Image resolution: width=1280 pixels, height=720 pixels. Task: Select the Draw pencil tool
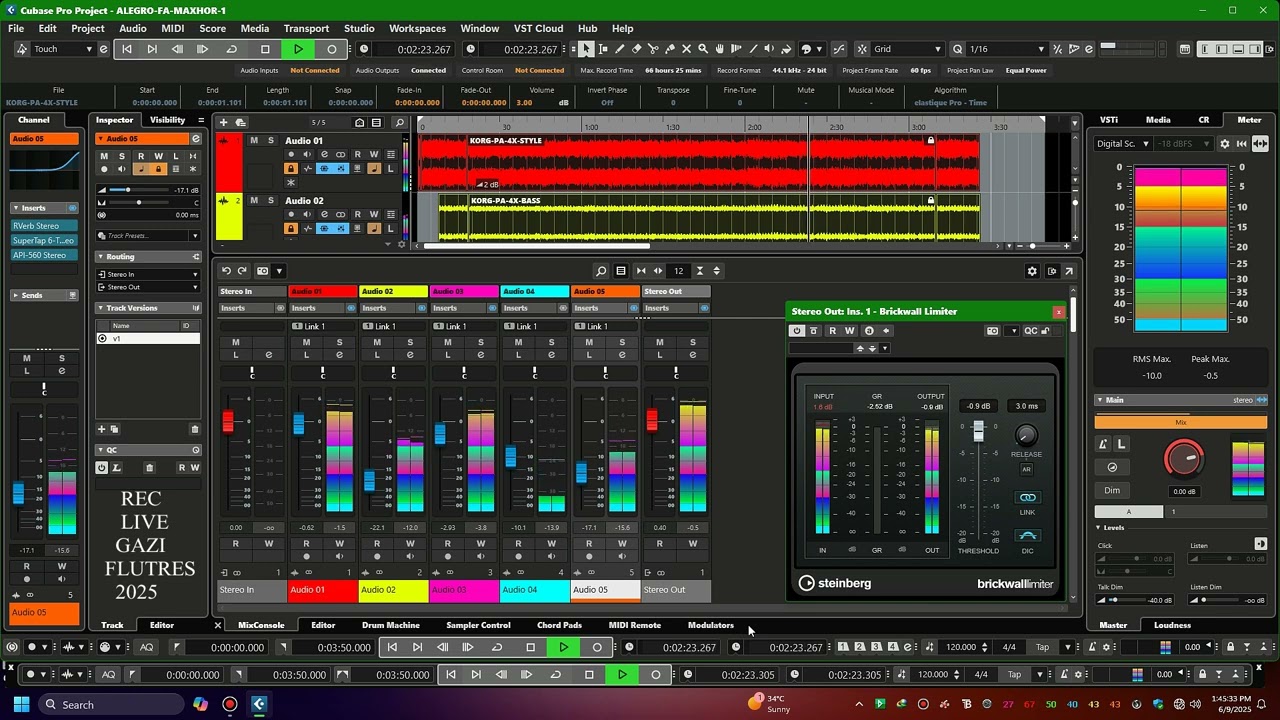620,49
